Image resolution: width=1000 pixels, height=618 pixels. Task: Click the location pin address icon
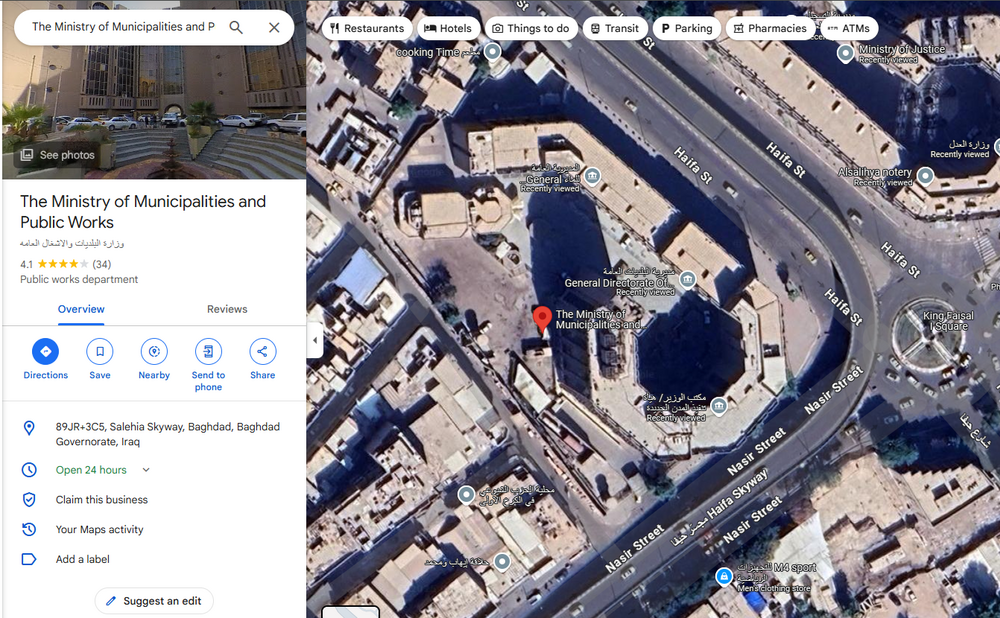pos(29,428)
